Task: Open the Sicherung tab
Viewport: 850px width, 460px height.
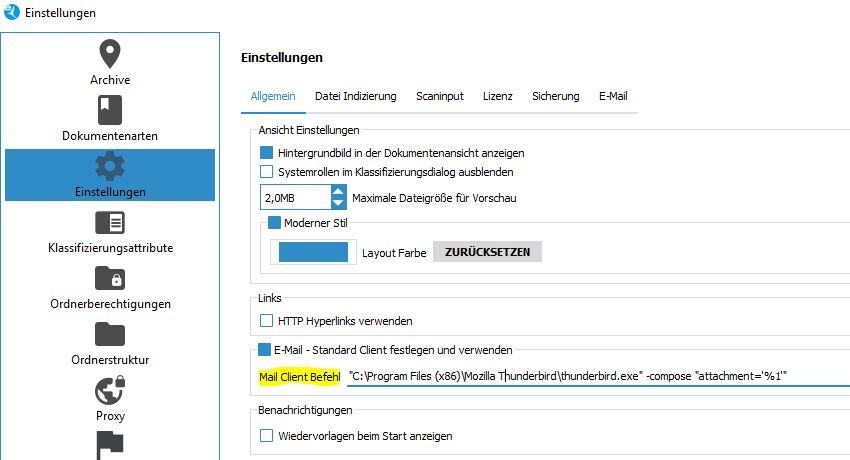Action: point(555,96)
